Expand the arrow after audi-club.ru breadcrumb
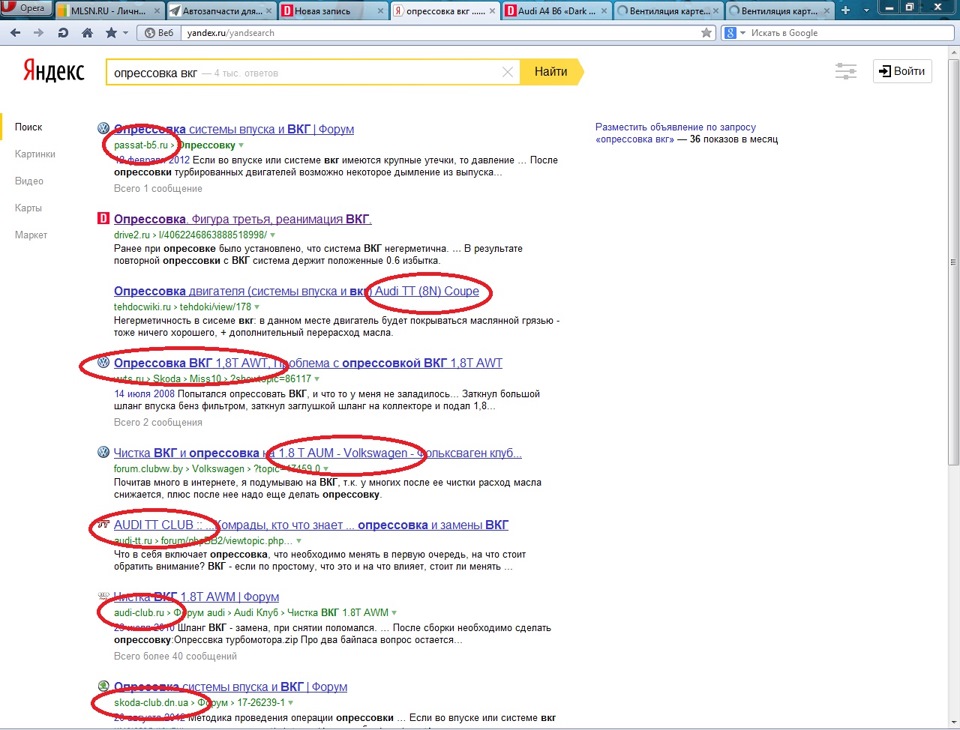 click(x=394, y=612)
